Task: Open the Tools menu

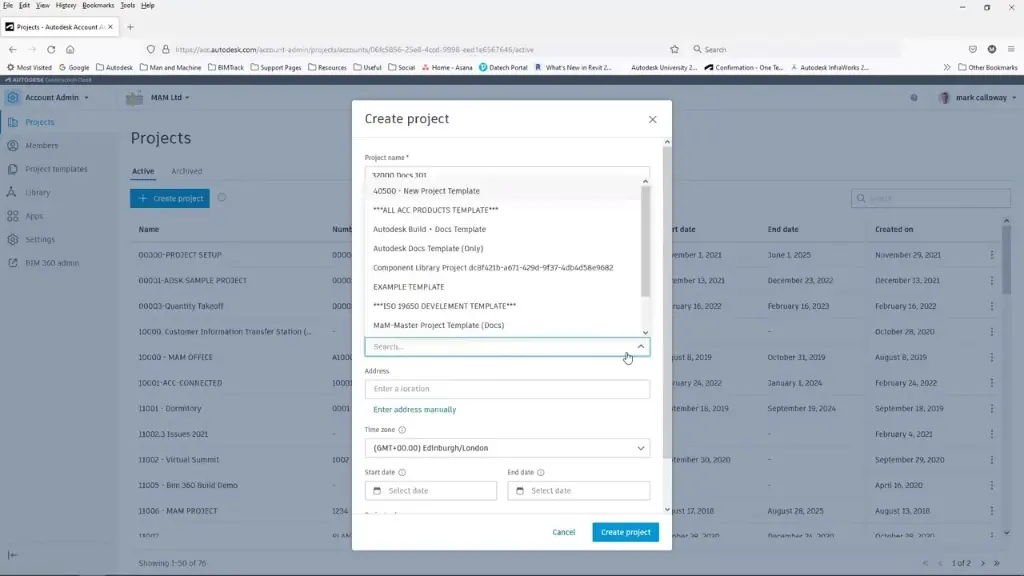Action: pyautogui.click(x=127, y=5)
